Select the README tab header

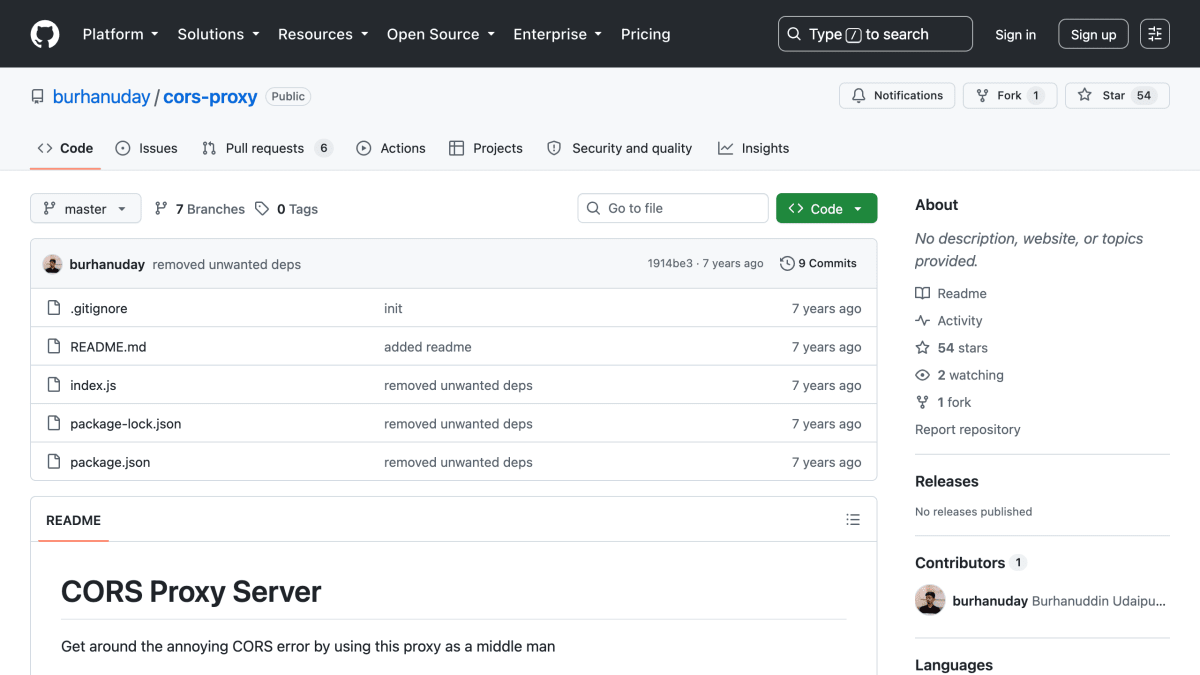[x=73, y=520]
